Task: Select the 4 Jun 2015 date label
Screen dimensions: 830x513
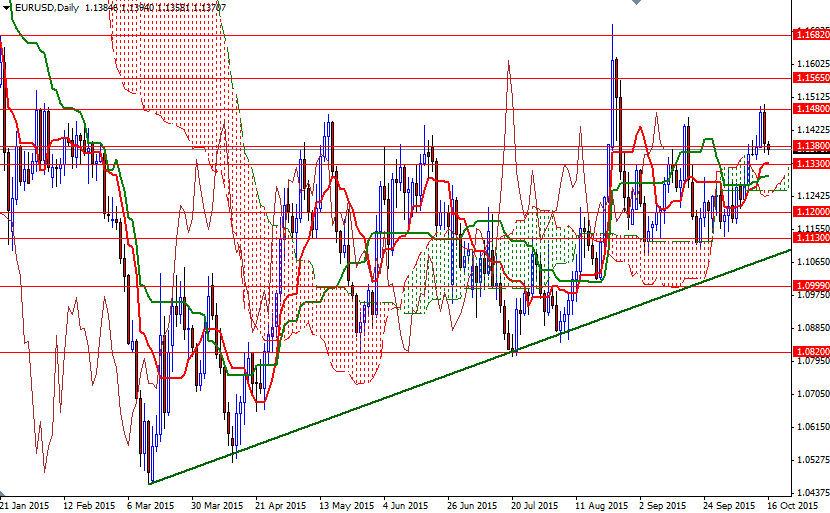Action: point(405,506)
